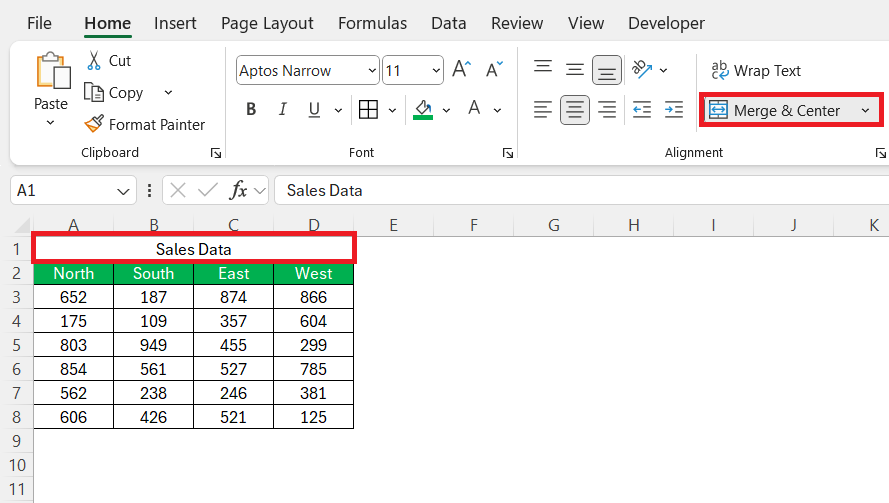Select the North header cell

[x=74, y=273]
